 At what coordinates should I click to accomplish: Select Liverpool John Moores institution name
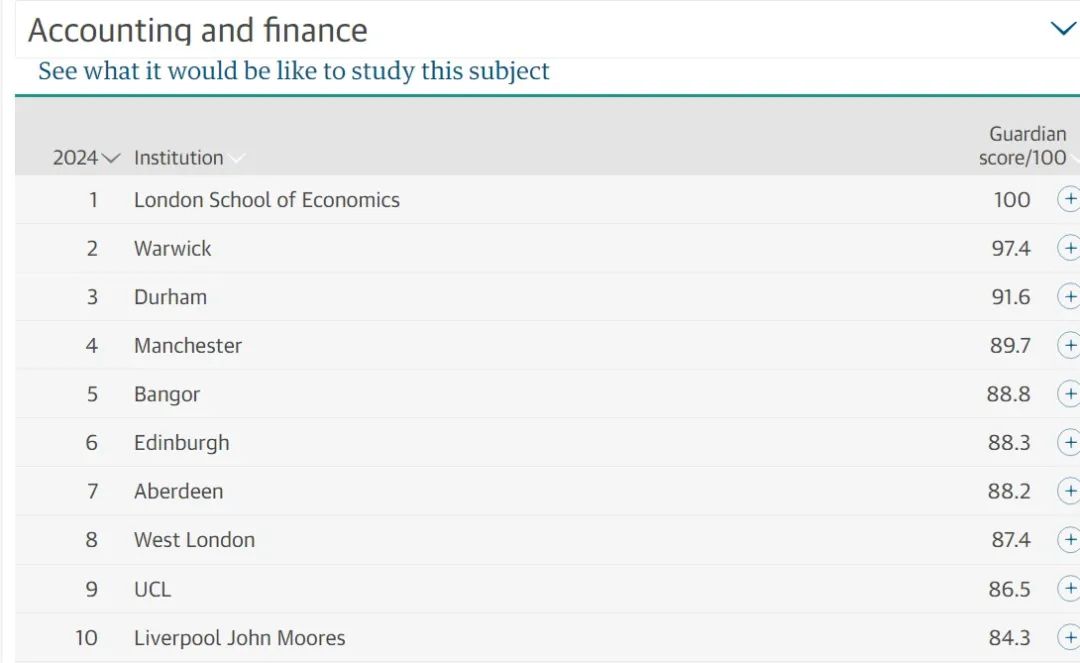tap(240, 638)
